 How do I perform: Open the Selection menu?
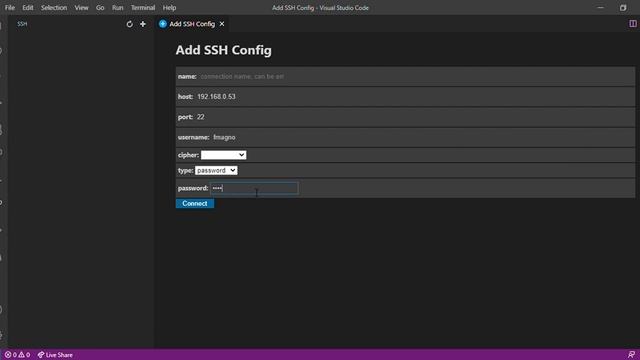click(54, 8)
